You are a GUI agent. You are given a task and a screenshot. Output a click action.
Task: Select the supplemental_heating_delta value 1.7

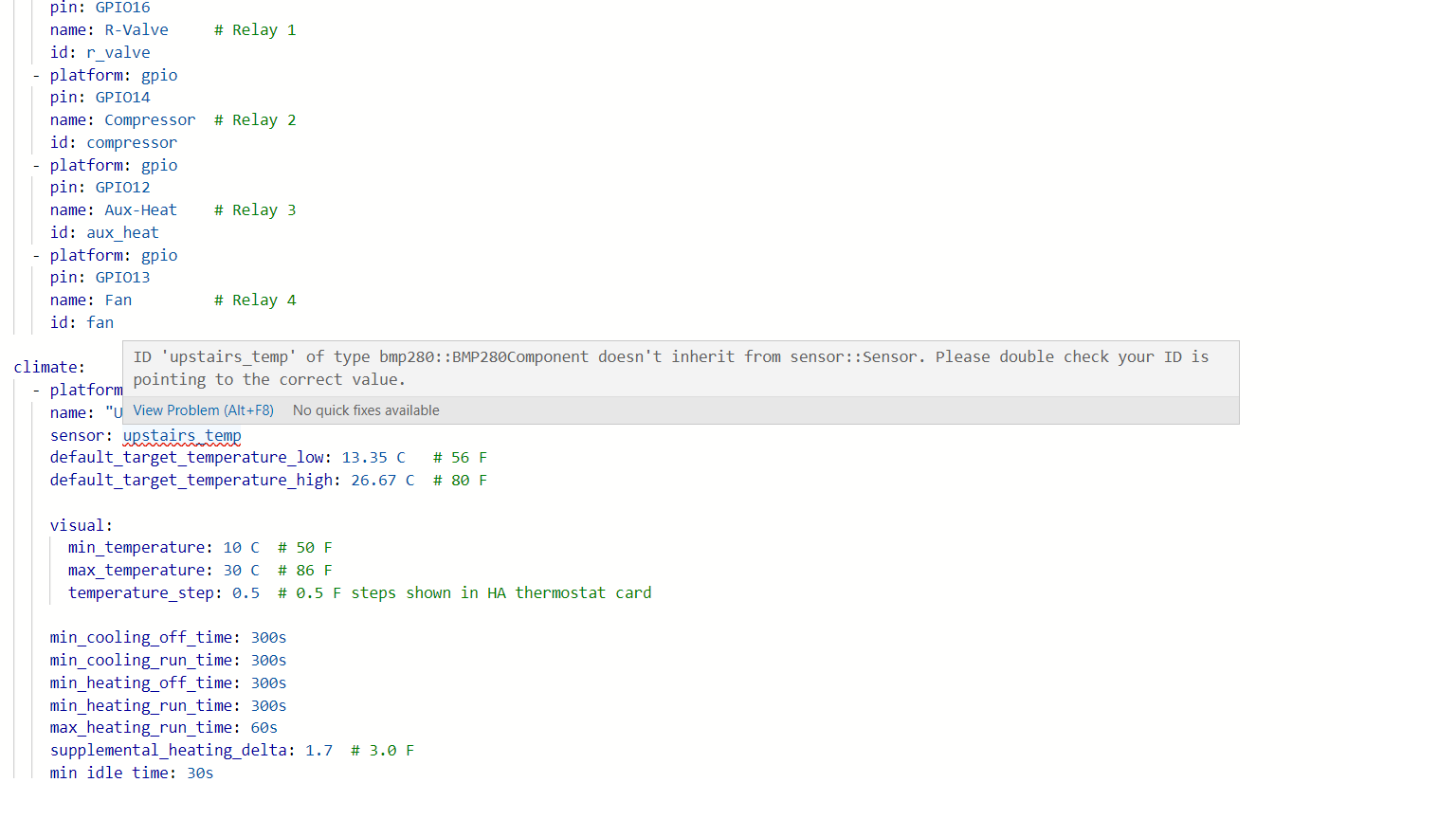(318, 750)
